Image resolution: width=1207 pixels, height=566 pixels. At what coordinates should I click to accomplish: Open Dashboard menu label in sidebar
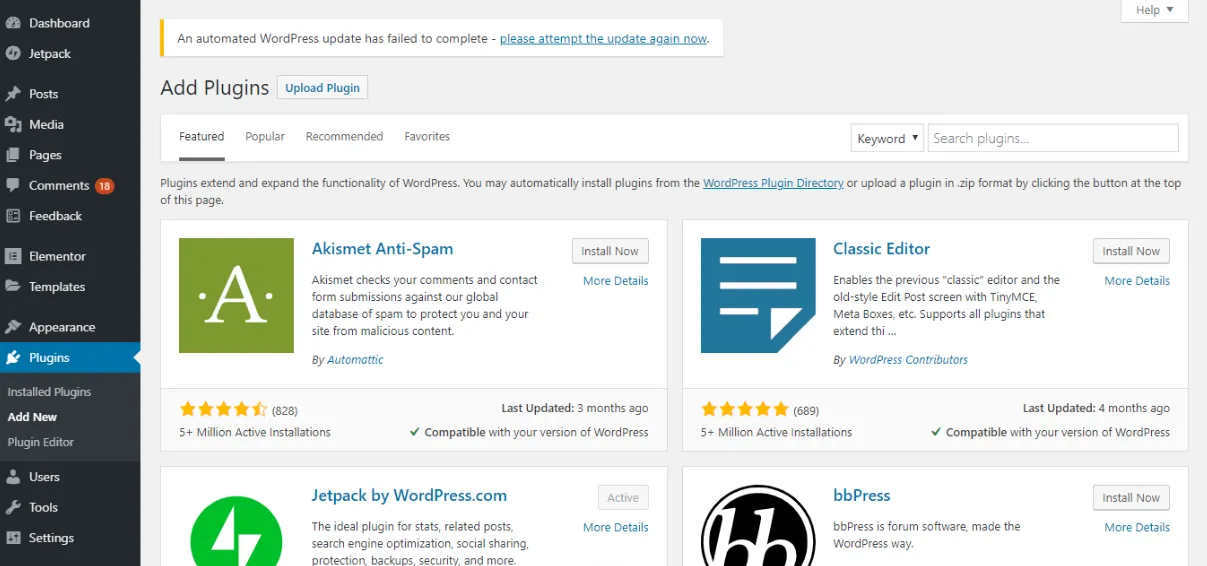click(x=59, y=23)
